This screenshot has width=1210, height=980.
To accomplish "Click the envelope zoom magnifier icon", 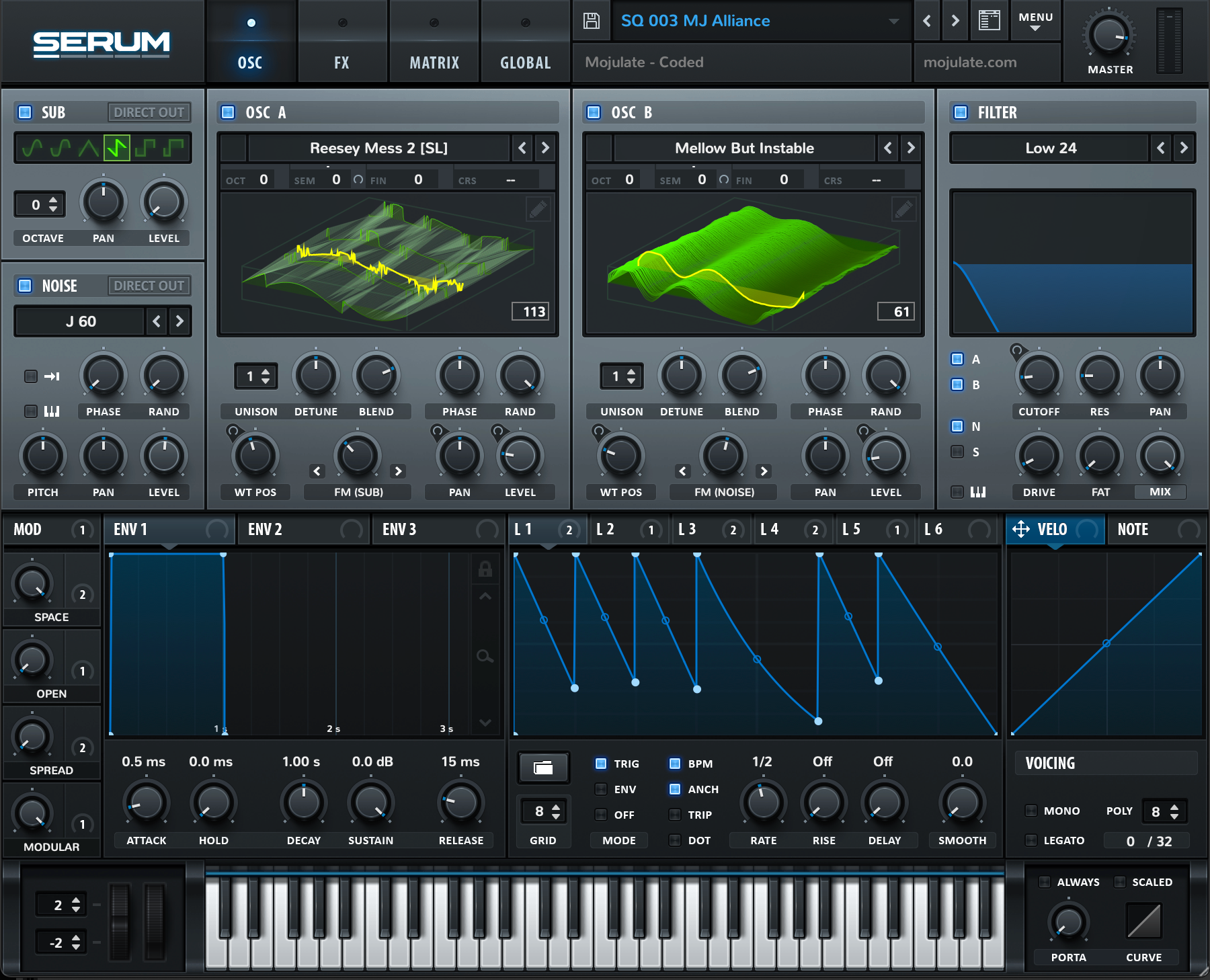I will click(x=485, y=656).
